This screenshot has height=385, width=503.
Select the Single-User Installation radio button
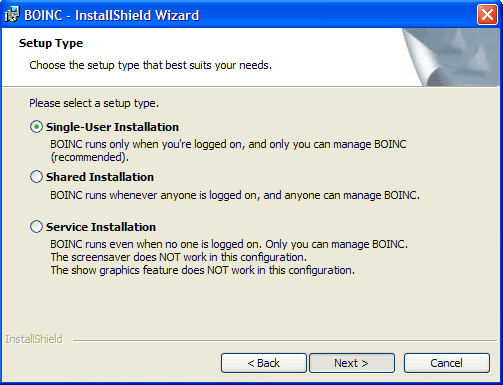point(36,127)
